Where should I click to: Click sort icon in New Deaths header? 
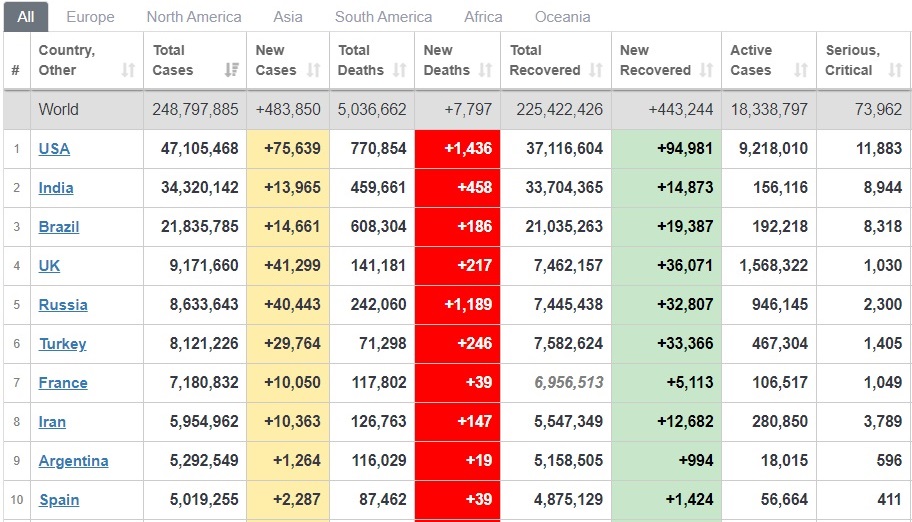point(485,70)
